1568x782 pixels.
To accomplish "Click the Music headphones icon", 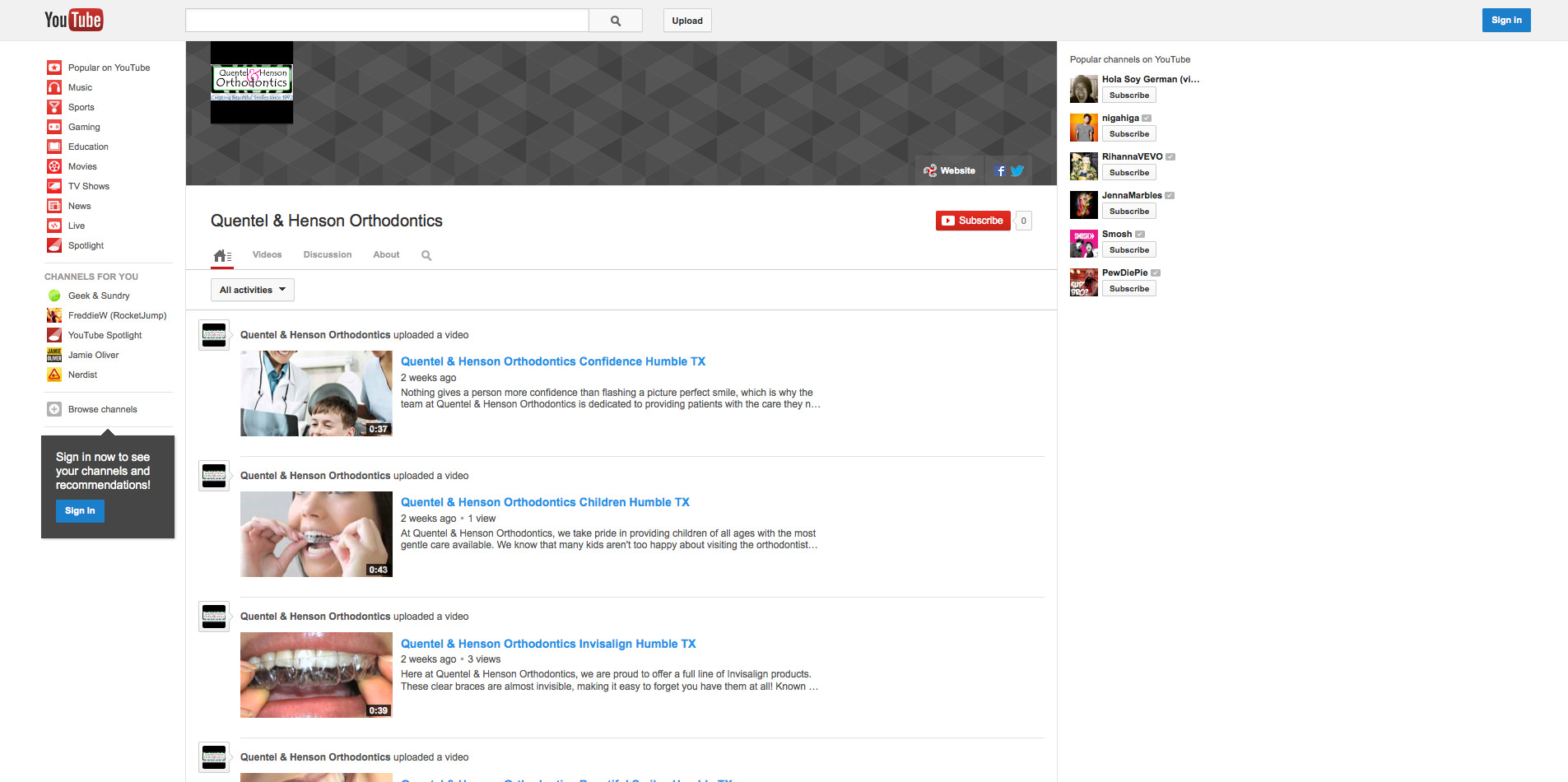I will click(x=54, y=87).
